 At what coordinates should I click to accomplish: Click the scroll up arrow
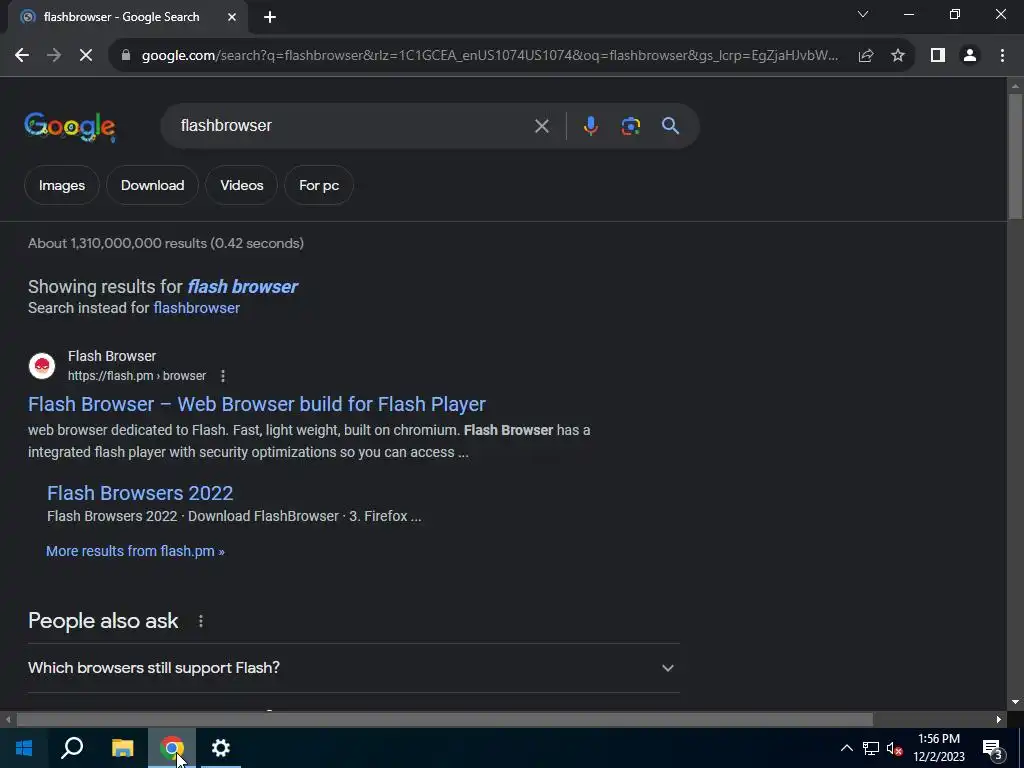[x=1016, y=86]
